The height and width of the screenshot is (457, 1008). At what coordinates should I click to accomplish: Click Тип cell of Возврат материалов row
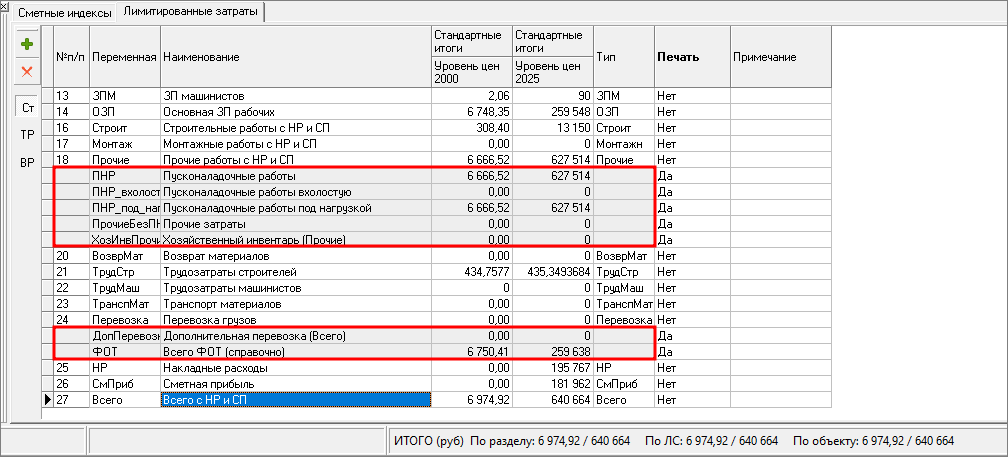[623, 256]
